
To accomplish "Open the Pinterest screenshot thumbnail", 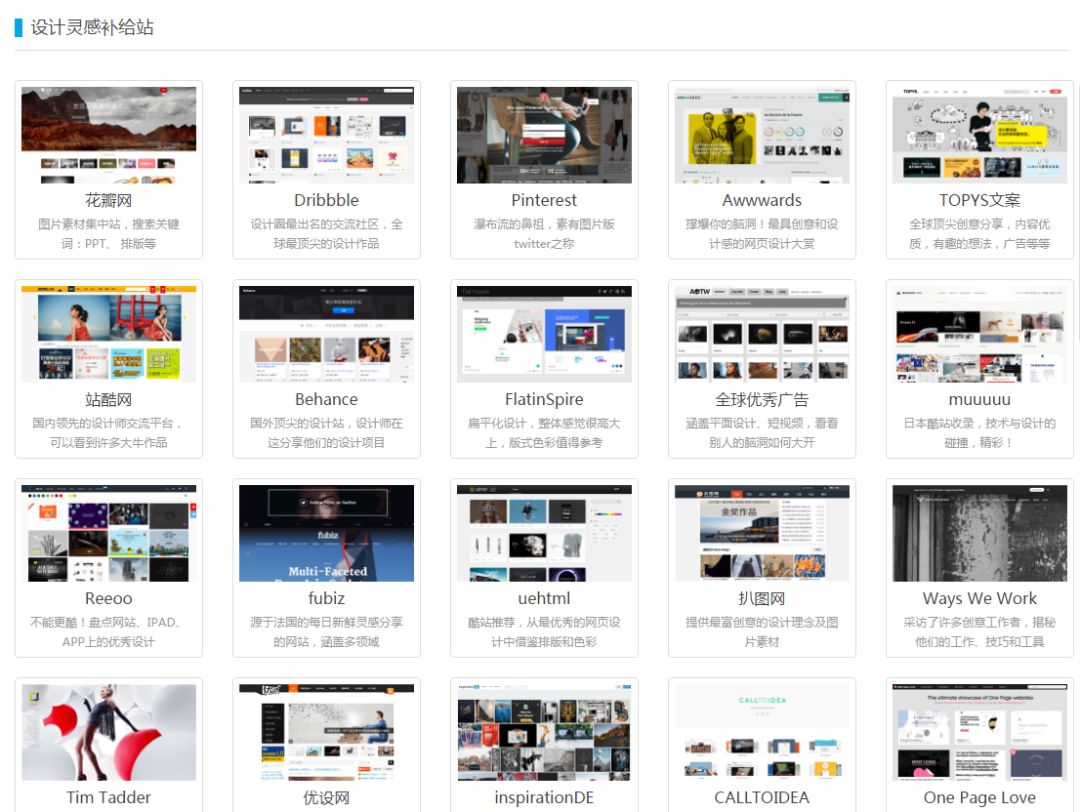I will pyautogui.click(x=544, y=135).
